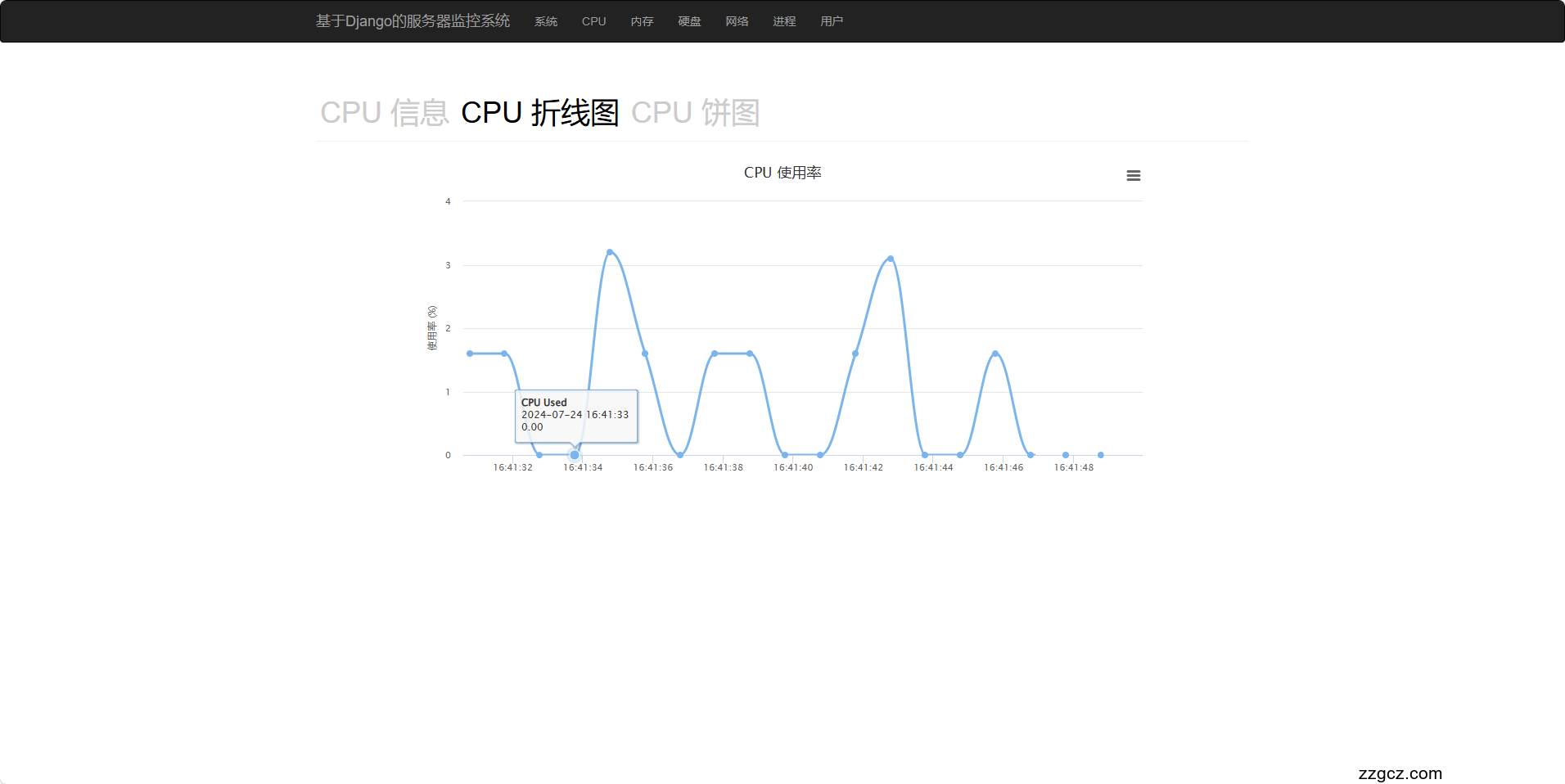Viewport: 1565px width, 784px height.
Task: Open the 网络 navbar link
Action: (x=737, y=21)
